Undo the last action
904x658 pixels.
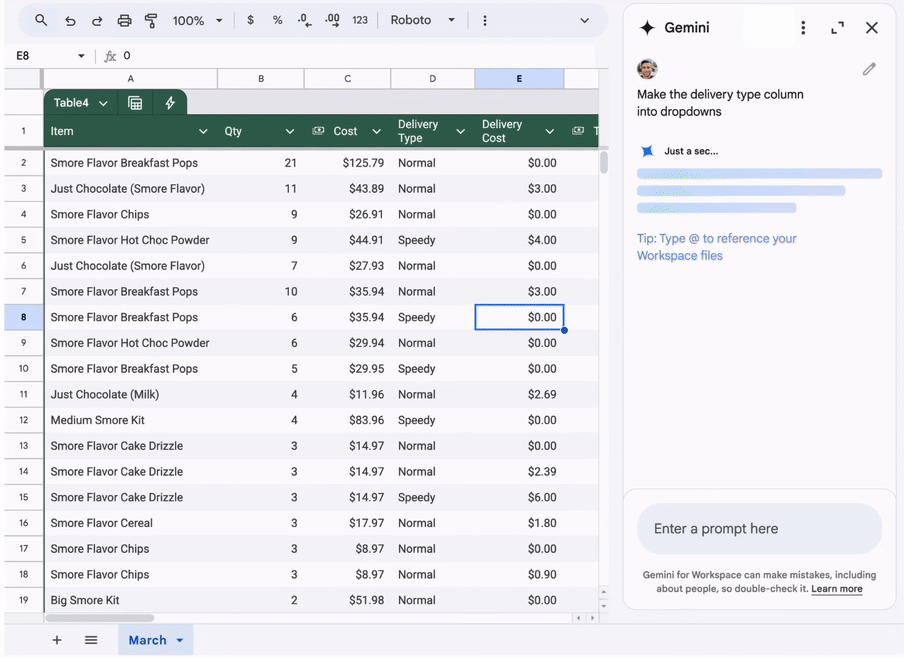(x=68, y=19)
